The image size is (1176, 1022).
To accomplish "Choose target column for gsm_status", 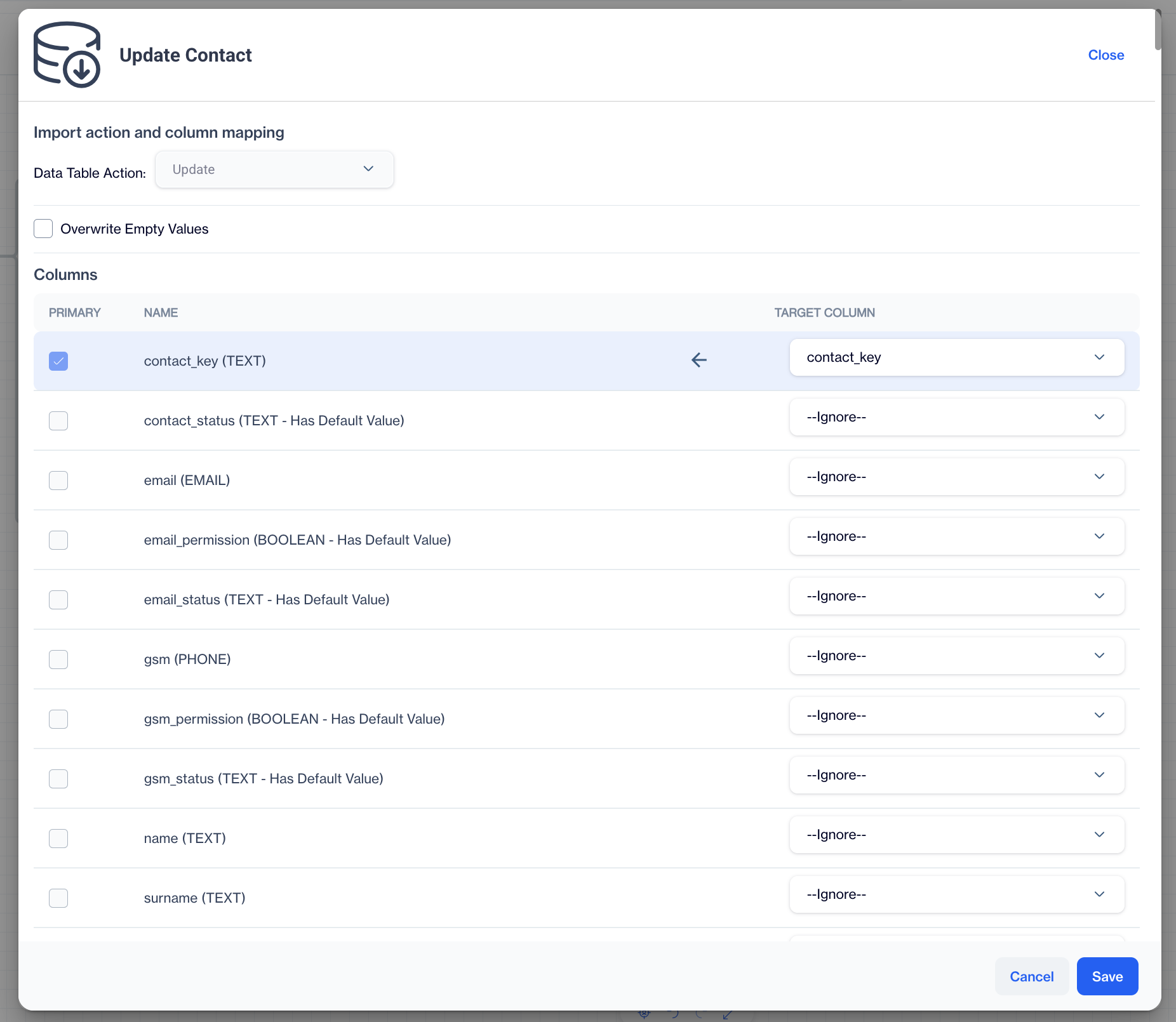I will [956, 775].
